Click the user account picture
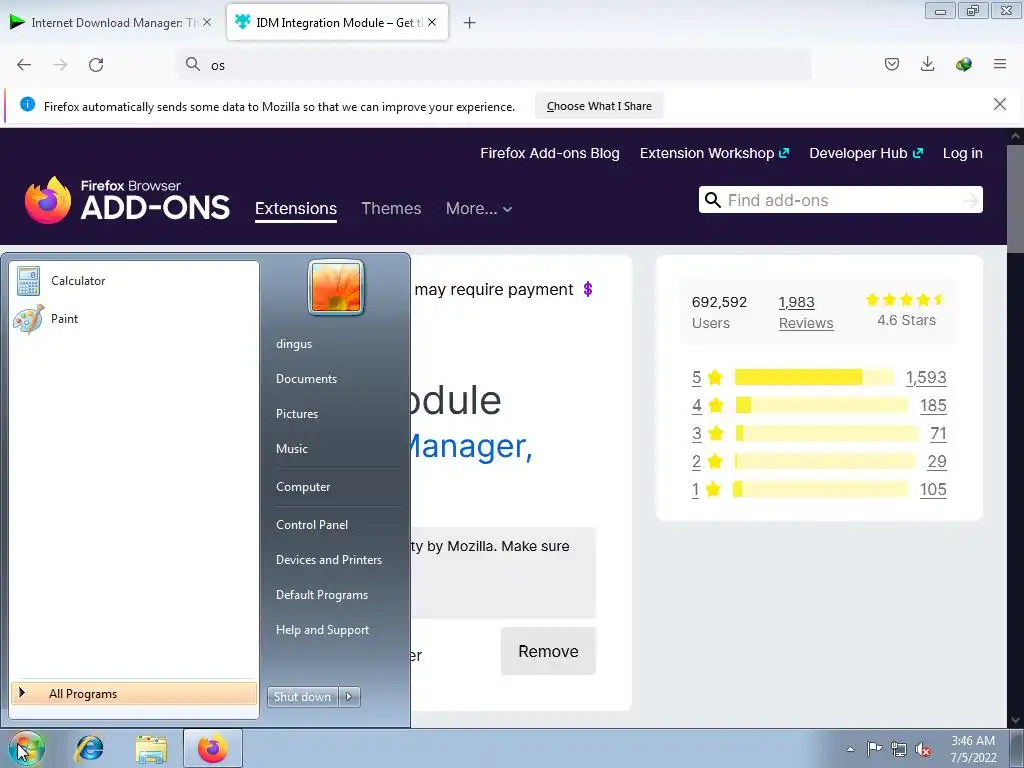Screen dimensions: 1024x768 click(x=336, y=287)
